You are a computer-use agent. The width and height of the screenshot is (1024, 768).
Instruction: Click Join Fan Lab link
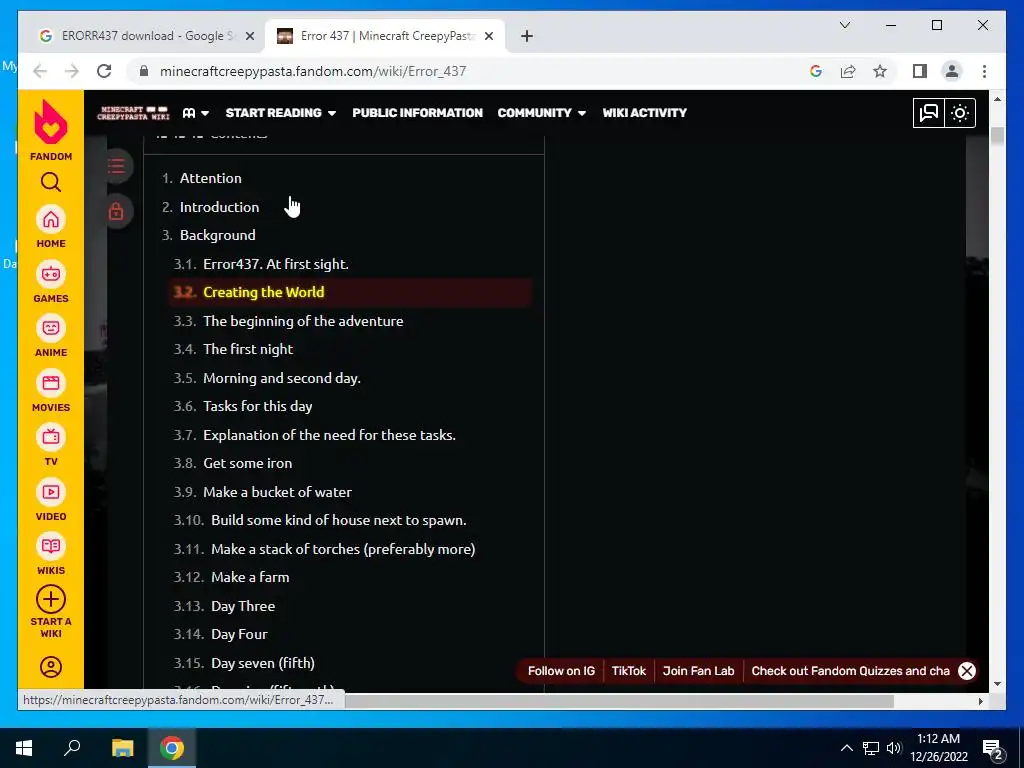point(698,671)
